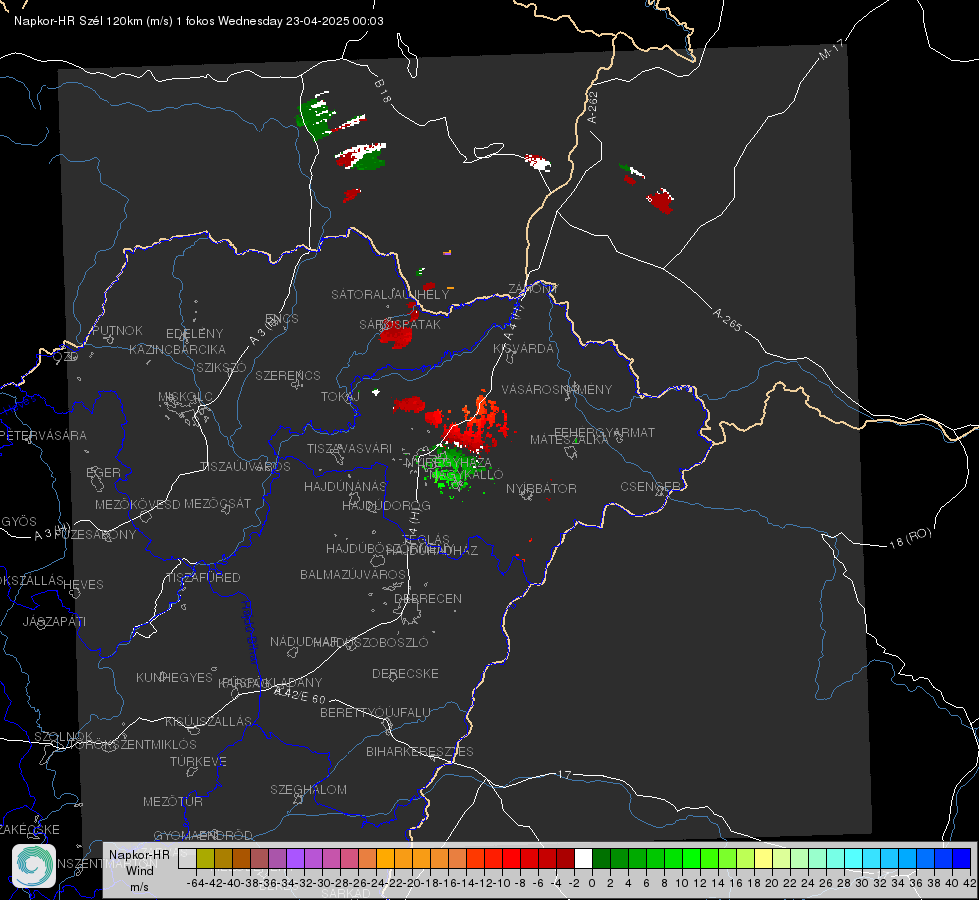Click the PÉTERVÁSÁRA label
Screen dimensions: 979x900
pyautogui.click(x=43, y=435)
